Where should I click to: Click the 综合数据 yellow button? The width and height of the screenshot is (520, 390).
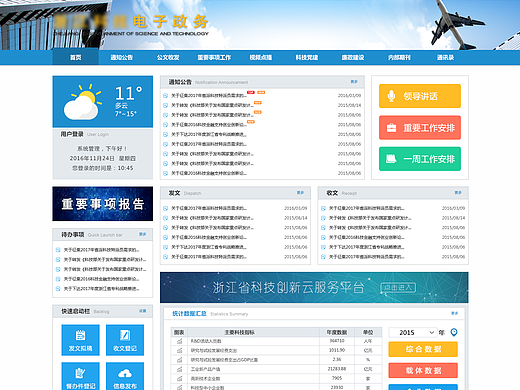(423, 349)
